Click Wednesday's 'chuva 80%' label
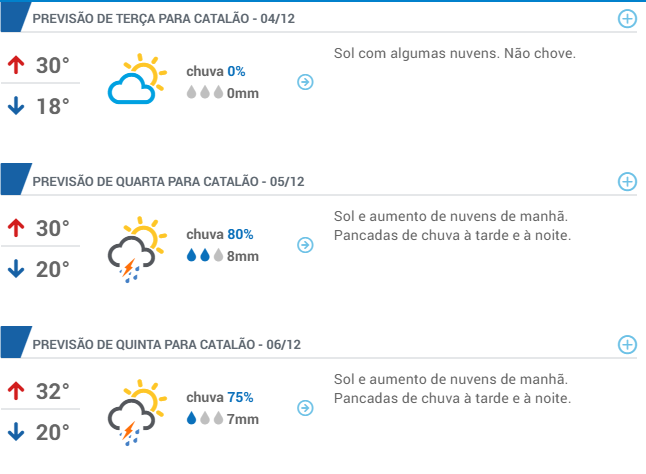Viewport: 646px width, 474px height. tap(219, 235)
